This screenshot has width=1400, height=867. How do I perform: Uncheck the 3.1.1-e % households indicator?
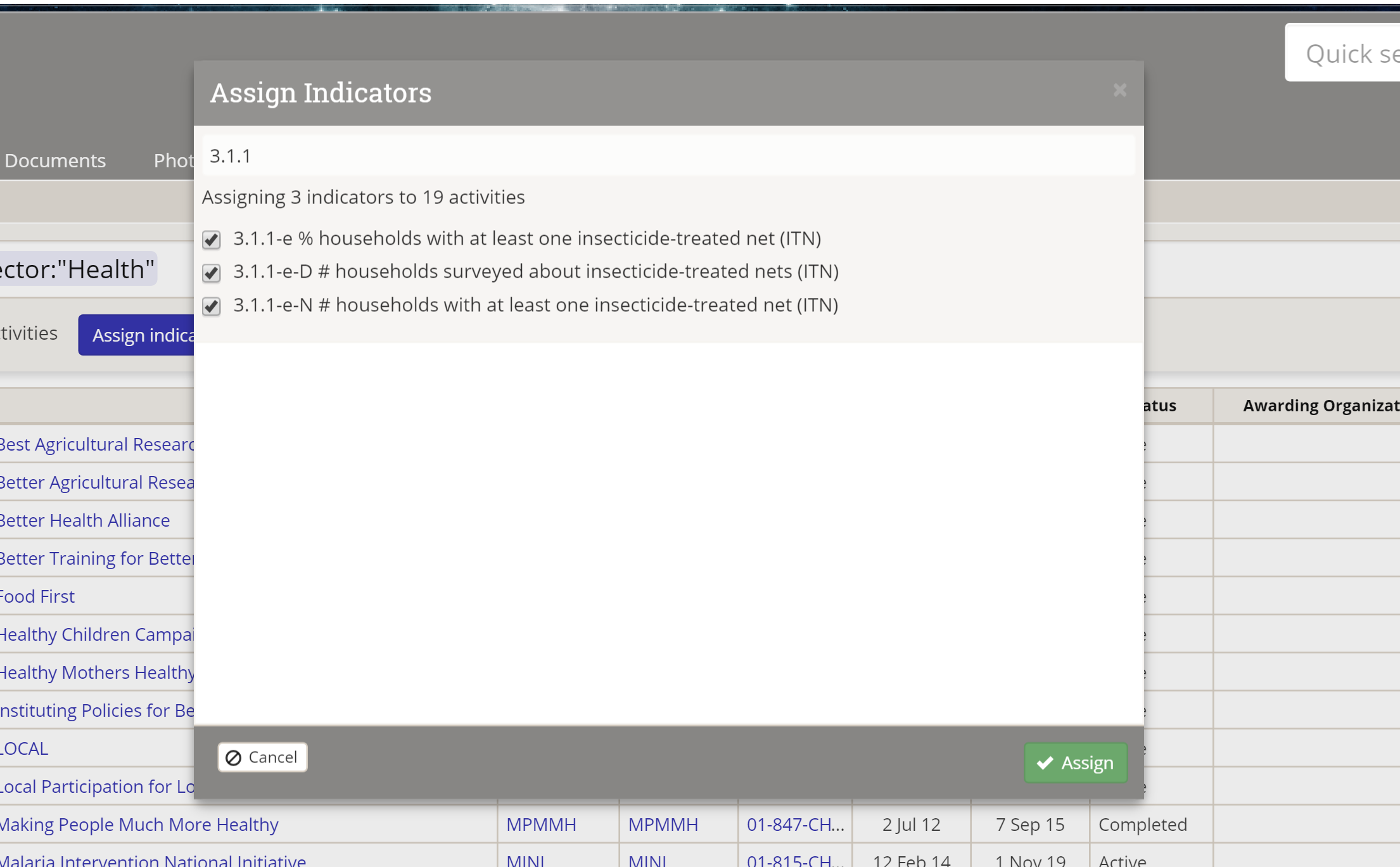(x=212, y=240)
